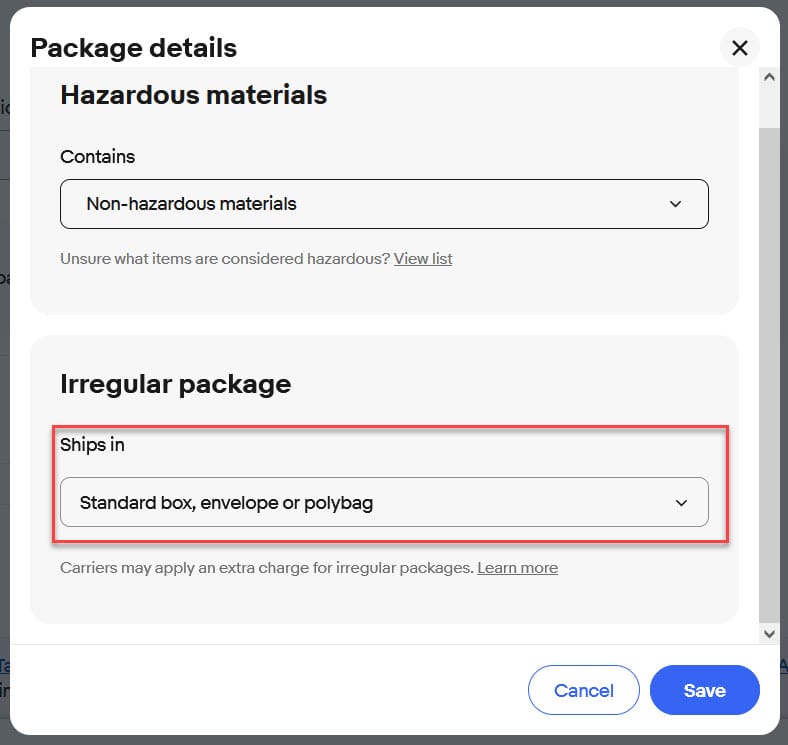Click the chevron beside Standard box option

pyautogui.click(x=681, y=502)
